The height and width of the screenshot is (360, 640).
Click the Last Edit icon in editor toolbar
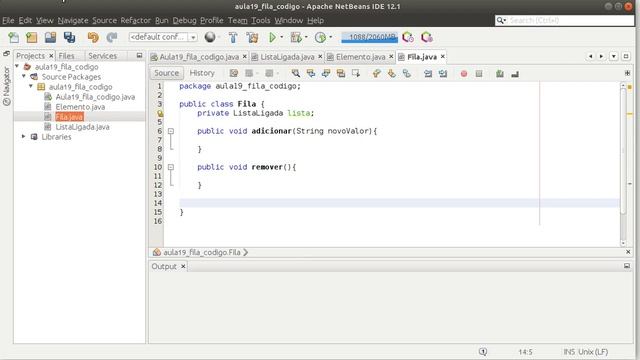pos(234,73)
